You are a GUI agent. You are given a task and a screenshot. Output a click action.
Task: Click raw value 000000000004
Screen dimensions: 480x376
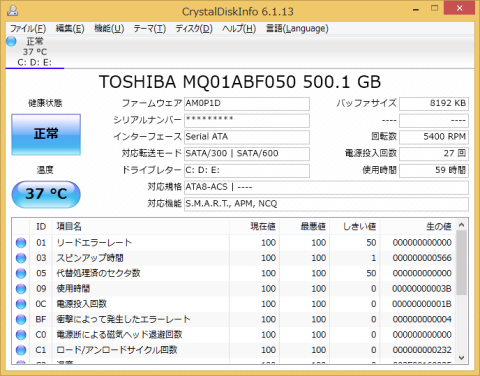422,319
